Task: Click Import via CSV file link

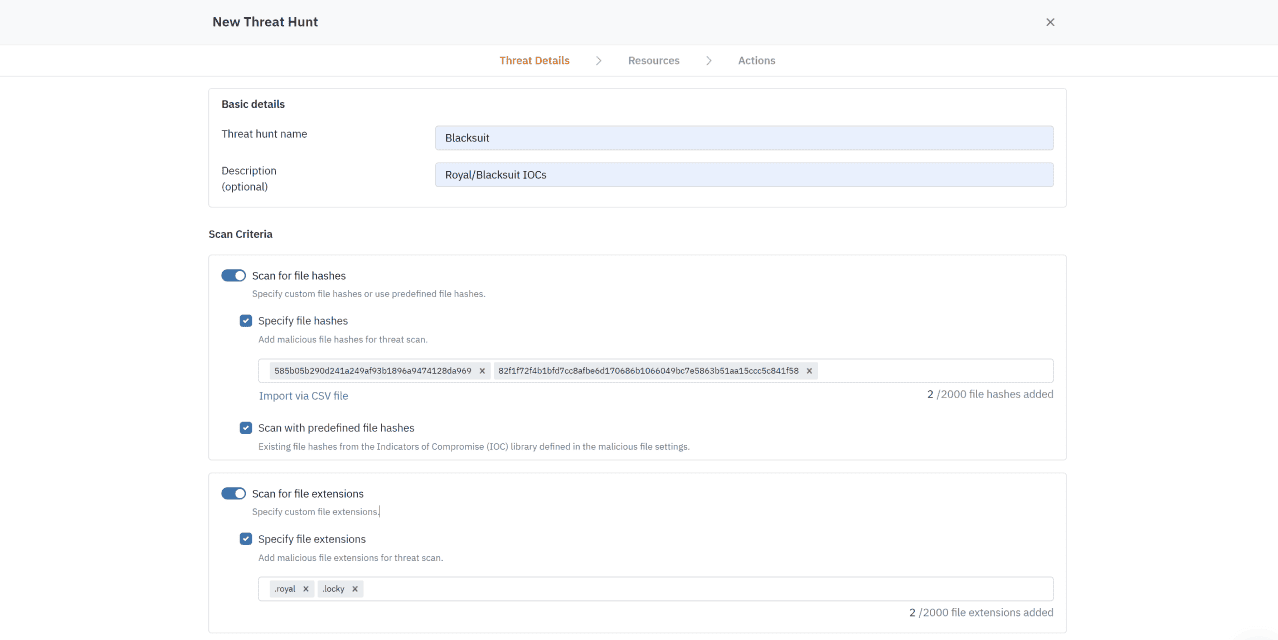Action: [x=303, y=396]
